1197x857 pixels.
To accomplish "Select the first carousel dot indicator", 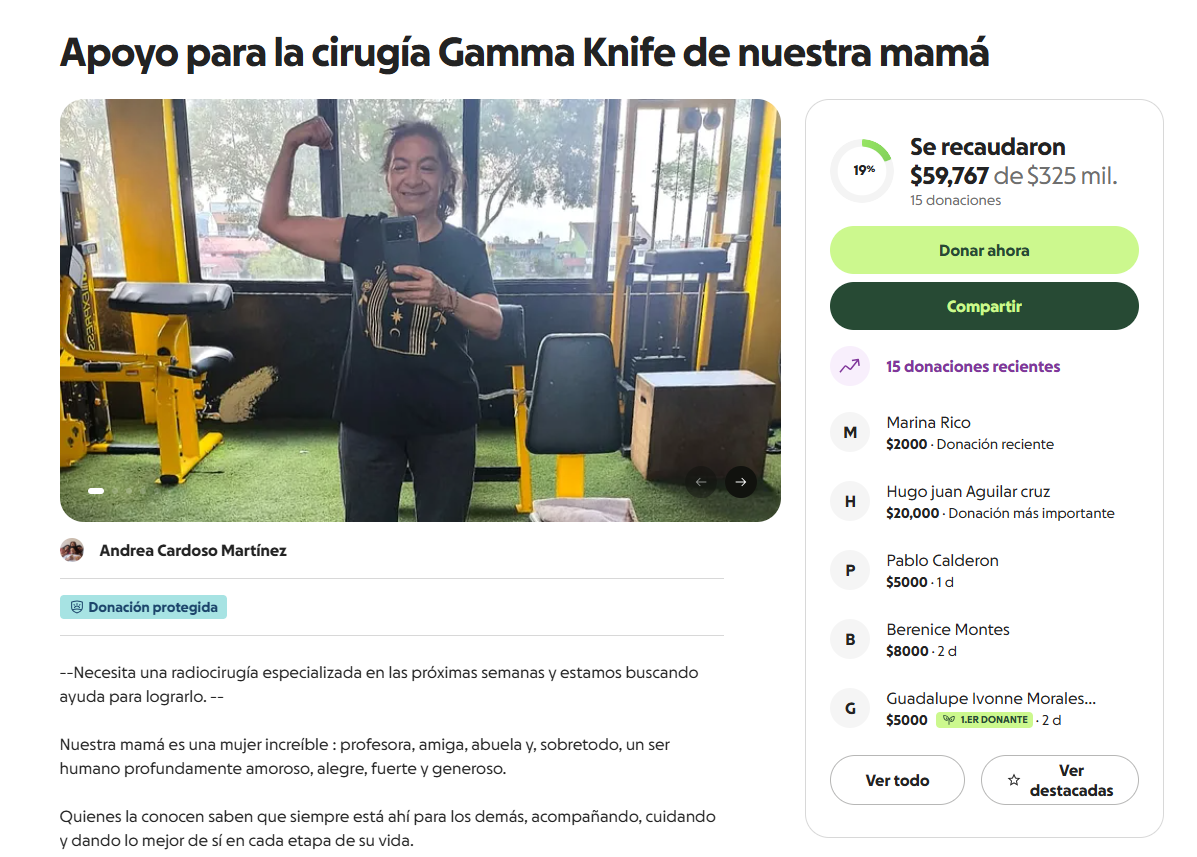I will point(96,491).
